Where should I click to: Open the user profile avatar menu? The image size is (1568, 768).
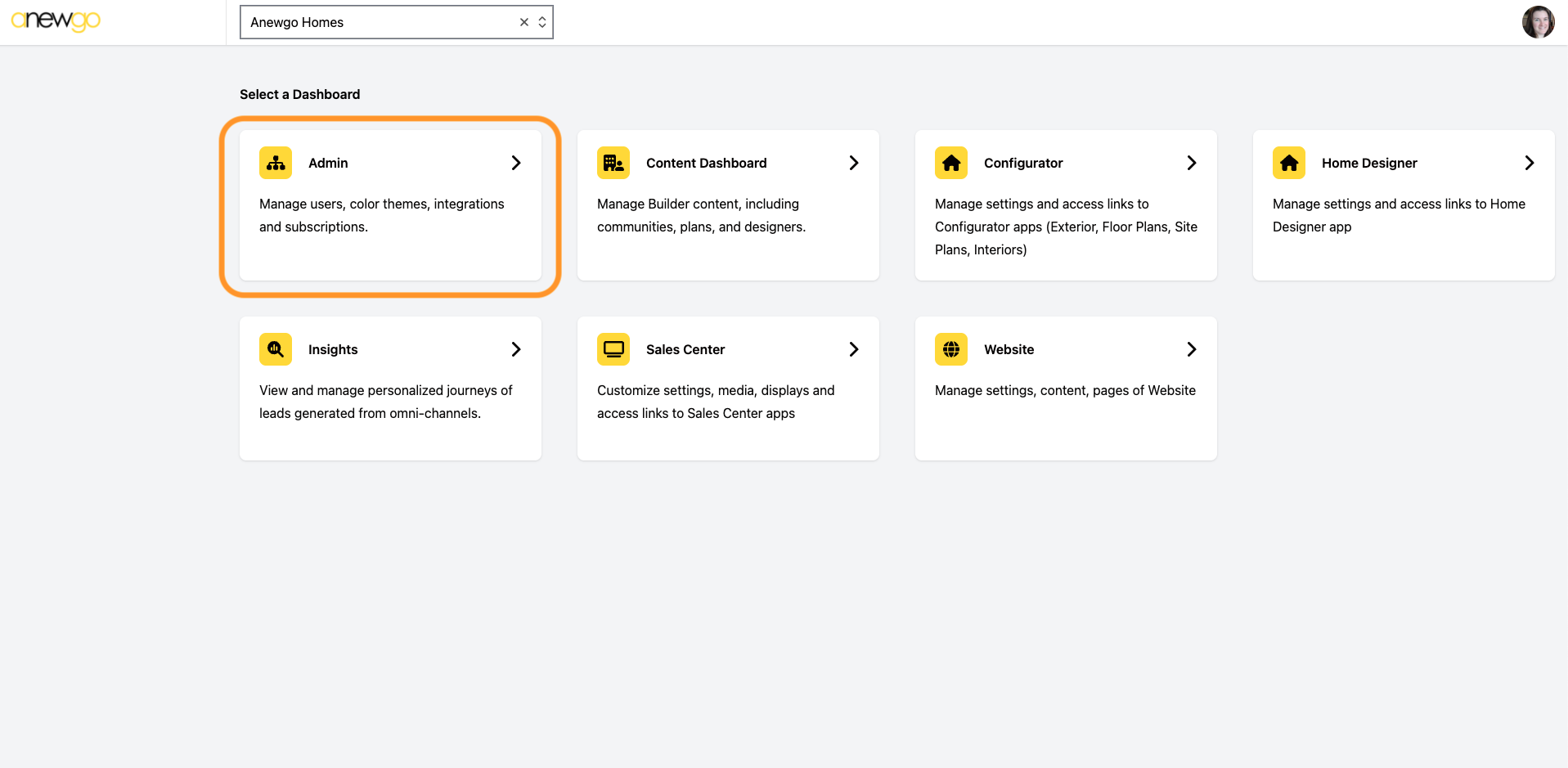(x=1538, y=22)
